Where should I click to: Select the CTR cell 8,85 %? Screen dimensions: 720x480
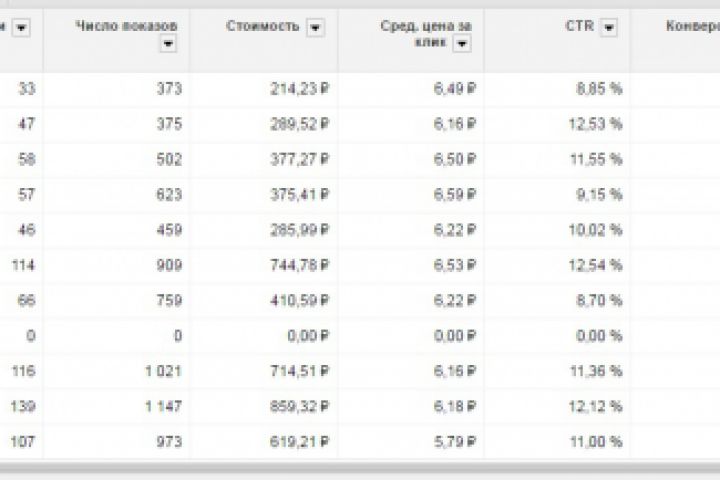[x=601, y=88]
